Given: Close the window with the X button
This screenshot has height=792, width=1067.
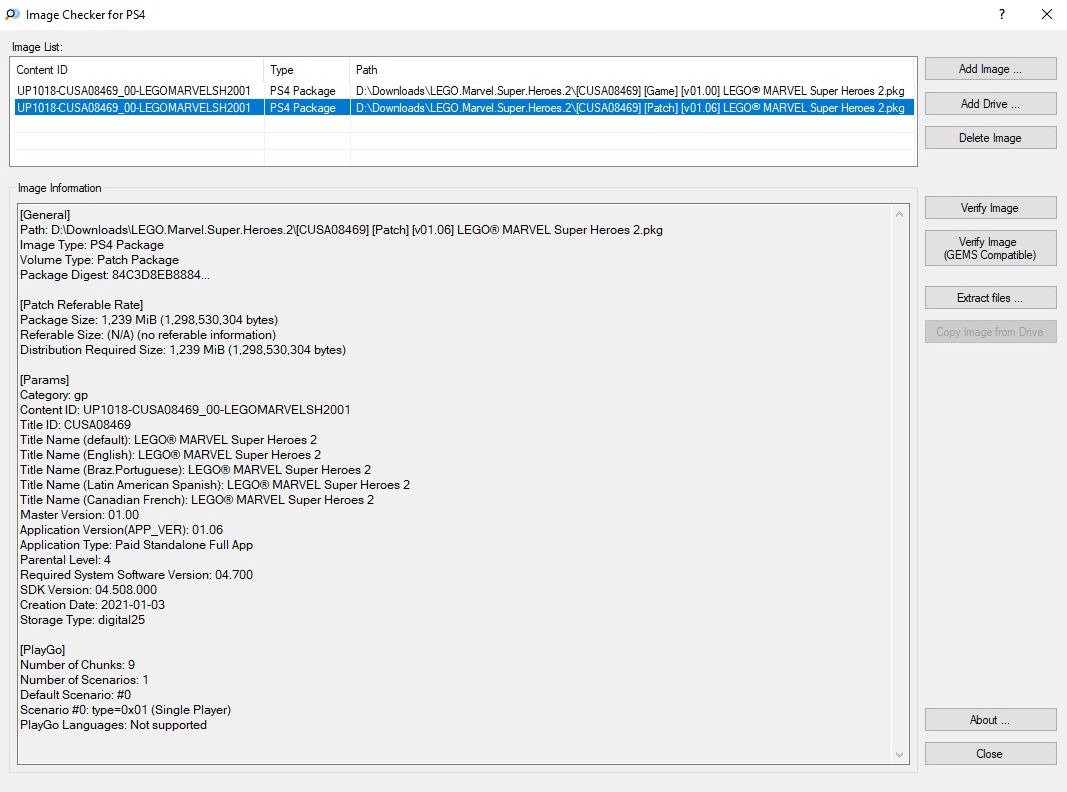Looking at the screenshot, I should (1047, 14).
